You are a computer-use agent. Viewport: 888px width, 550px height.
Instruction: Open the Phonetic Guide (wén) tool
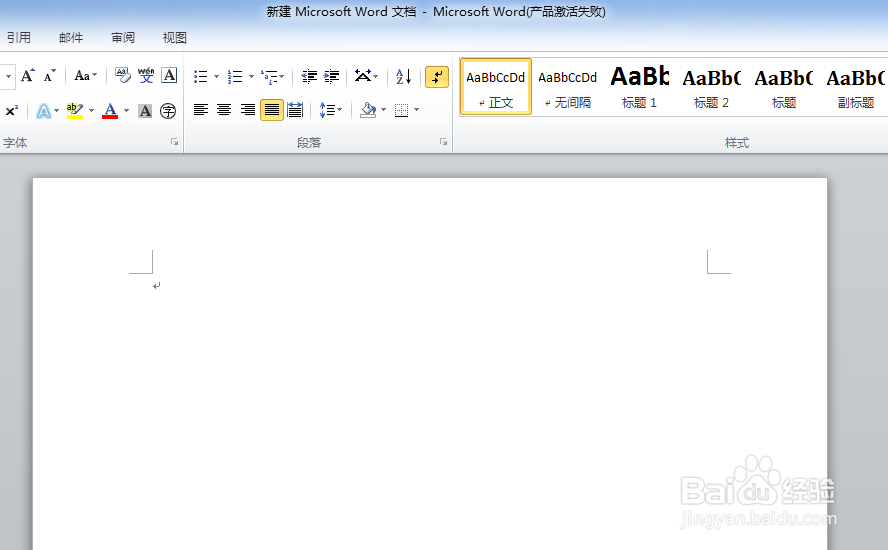click(x=146, y=76)
